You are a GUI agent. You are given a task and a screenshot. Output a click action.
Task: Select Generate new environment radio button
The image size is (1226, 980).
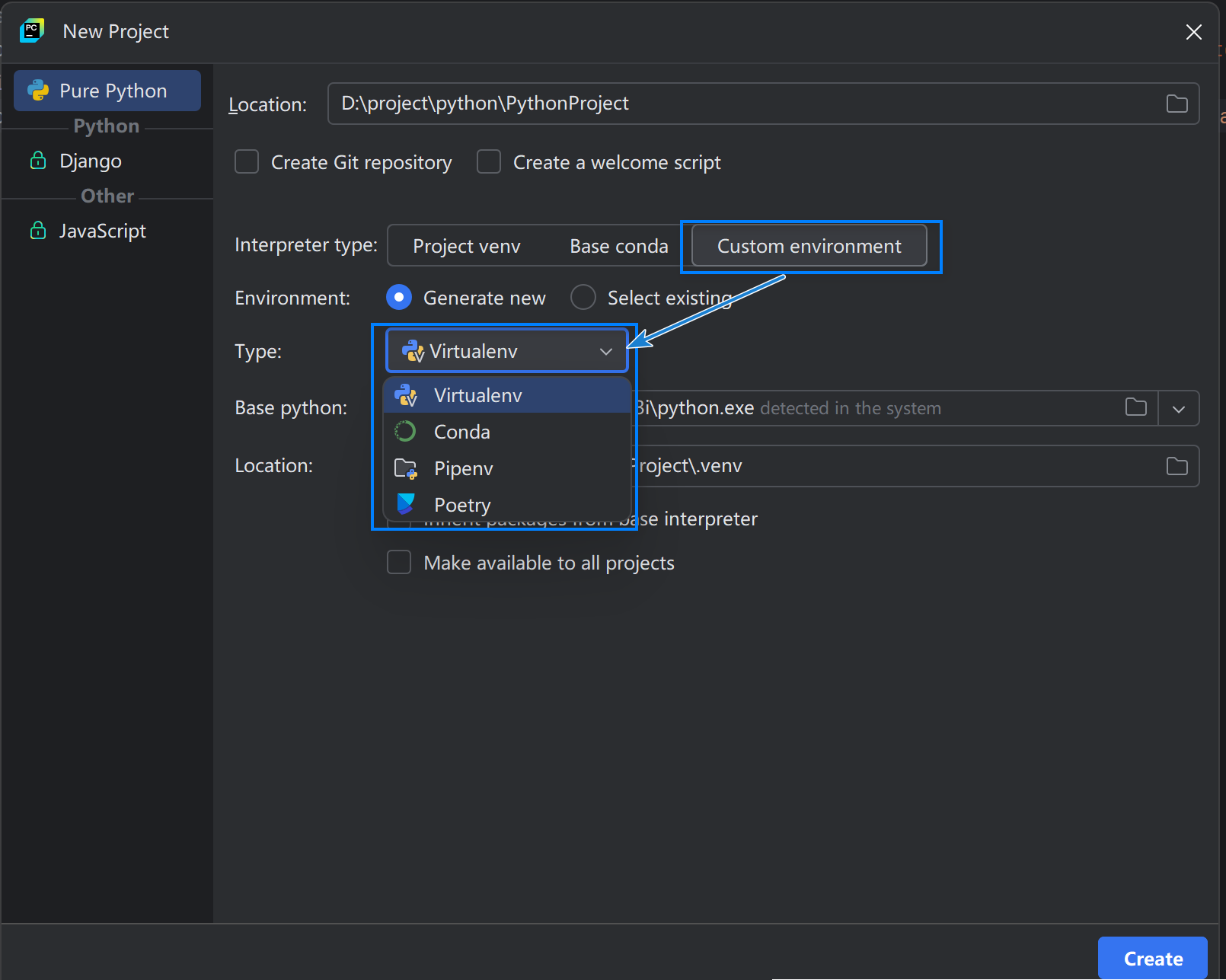pos(399,297)
